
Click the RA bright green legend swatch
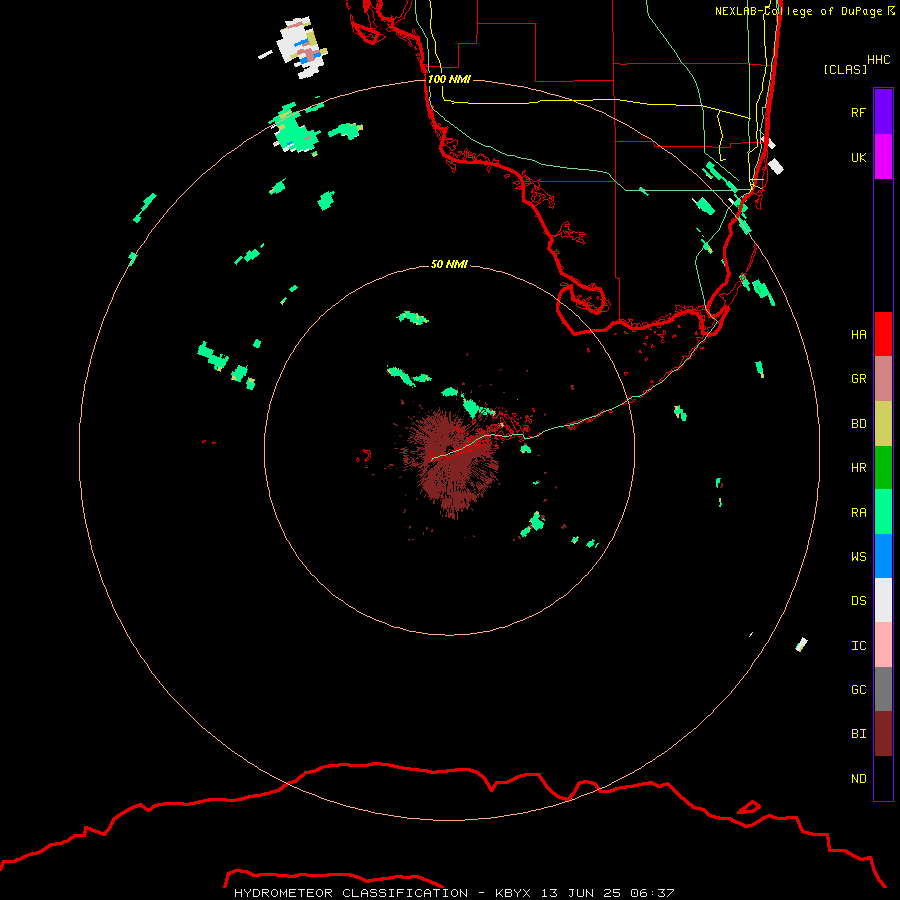click(883, 512)
